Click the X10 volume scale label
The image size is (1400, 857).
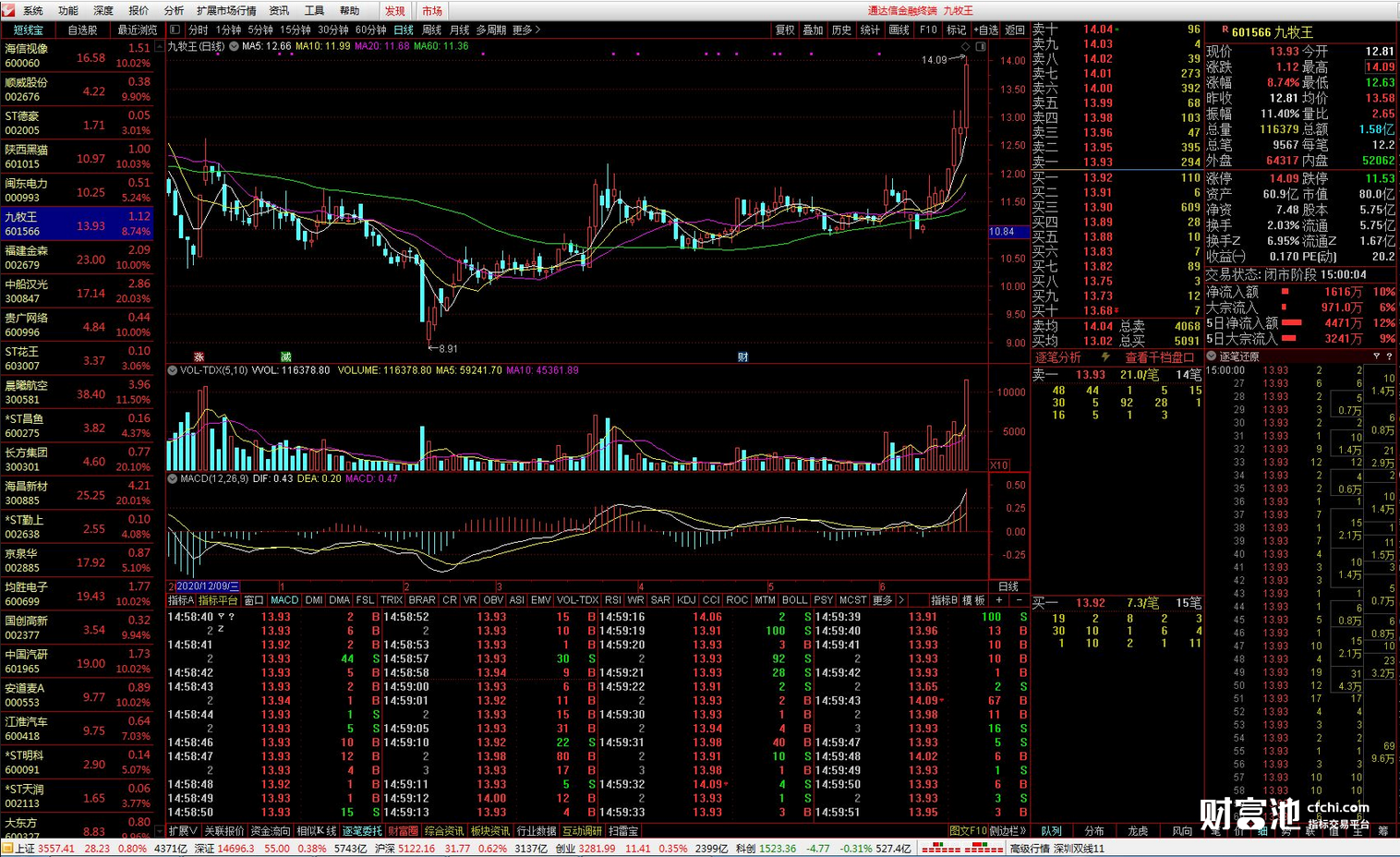click(x=999, y=465)
